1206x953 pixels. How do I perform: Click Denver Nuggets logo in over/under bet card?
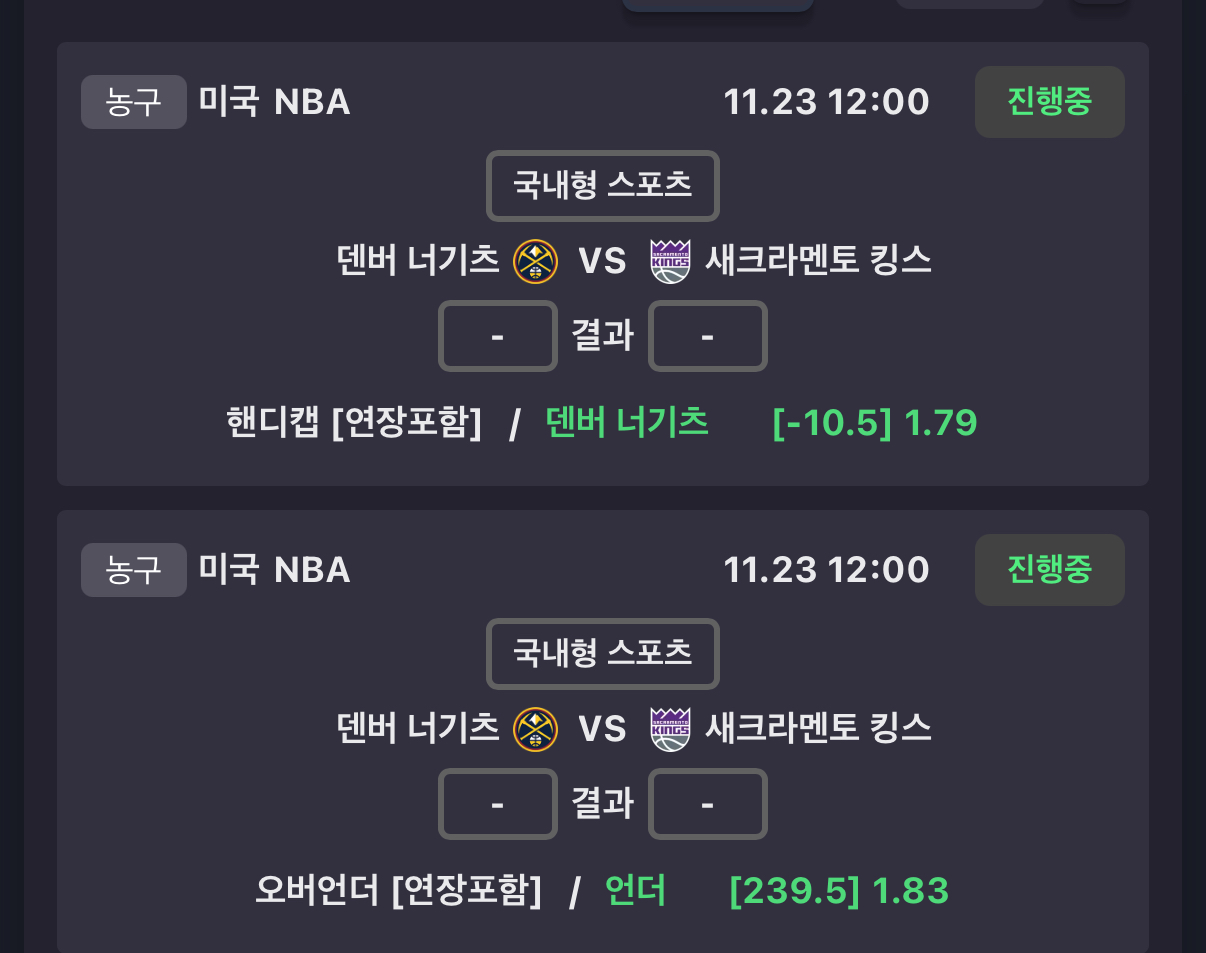point(535,730)
